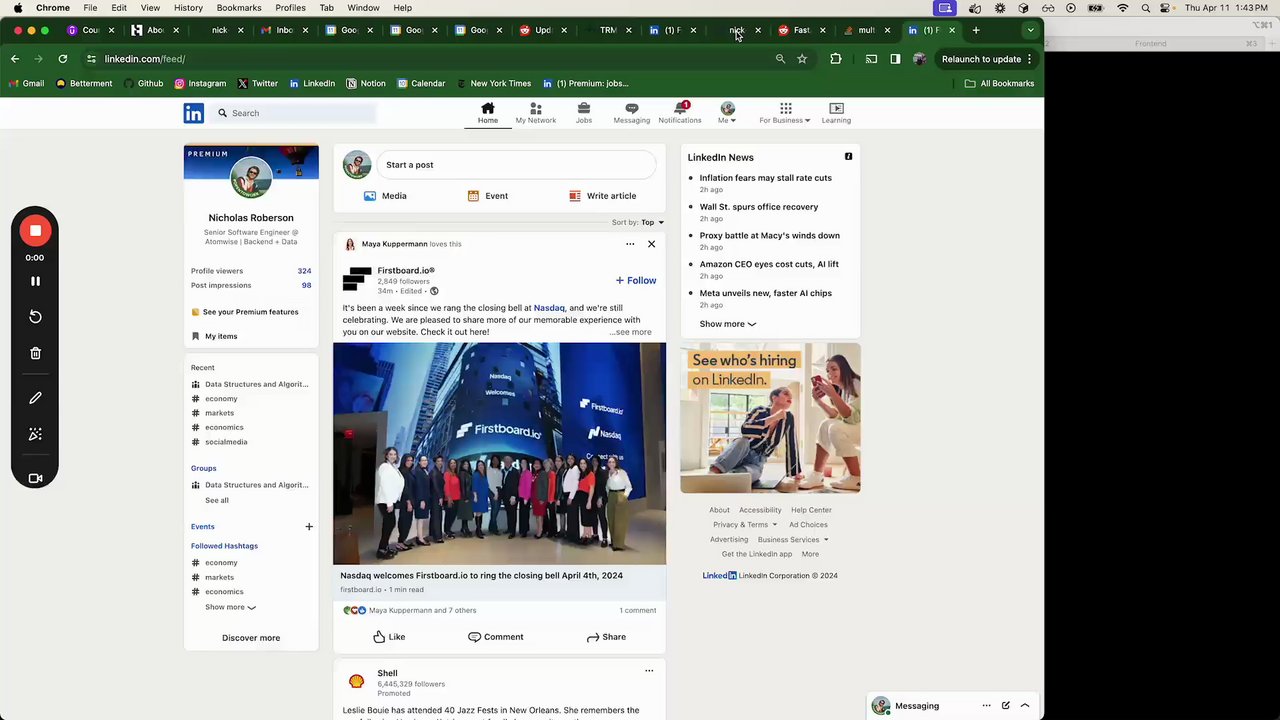The width and height of the screenshot is (1280, 720).
Task: Share the Firstboard.io post
Action: (606, 637)
